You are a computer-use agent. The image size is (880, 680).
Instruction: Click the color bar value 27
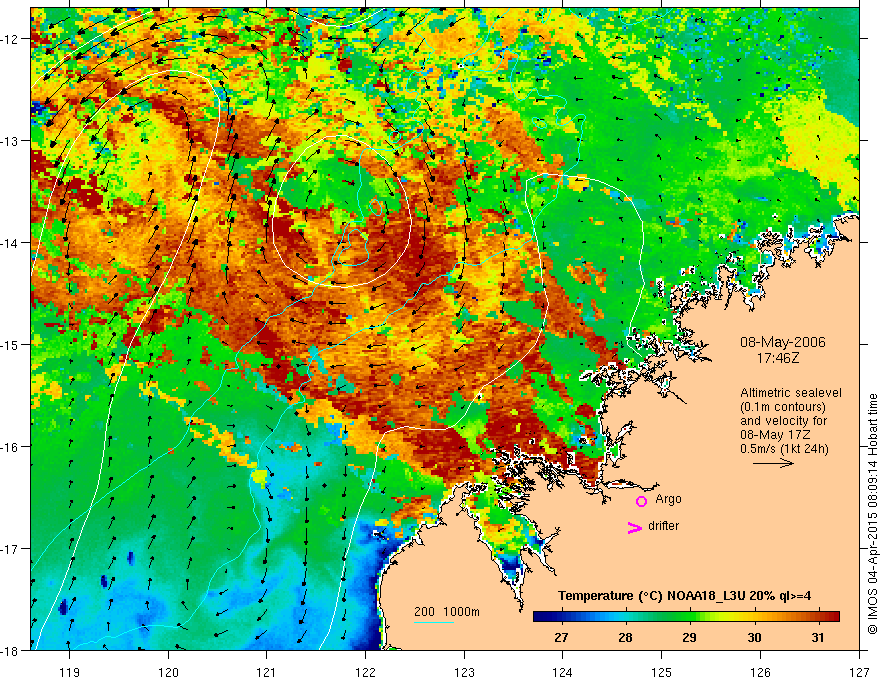pyautogui.click(x=561, y=637)
